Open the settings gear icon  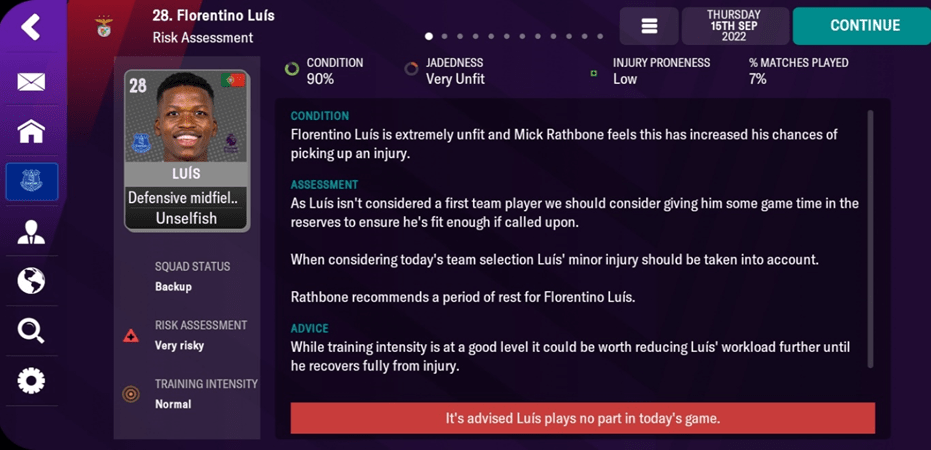(x=31, y=381)
